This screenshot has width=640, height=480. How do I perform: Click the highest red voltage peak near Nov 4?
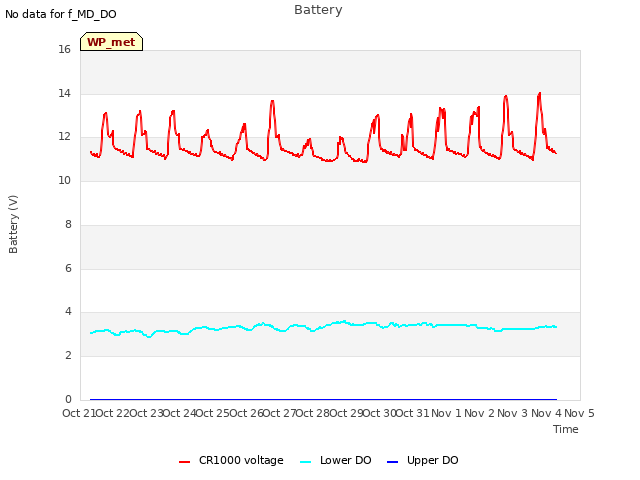pyautogui.click(x=540, y=93)
